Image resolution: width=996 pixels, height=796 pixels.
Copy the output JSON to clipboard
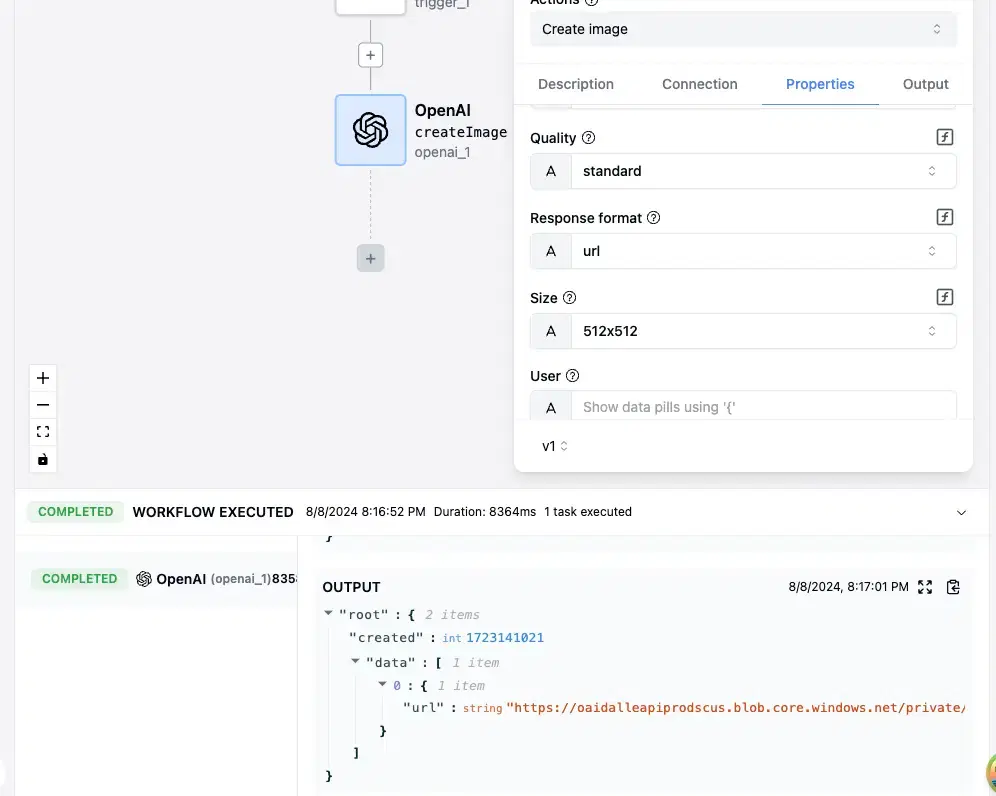tap(952, 587)
